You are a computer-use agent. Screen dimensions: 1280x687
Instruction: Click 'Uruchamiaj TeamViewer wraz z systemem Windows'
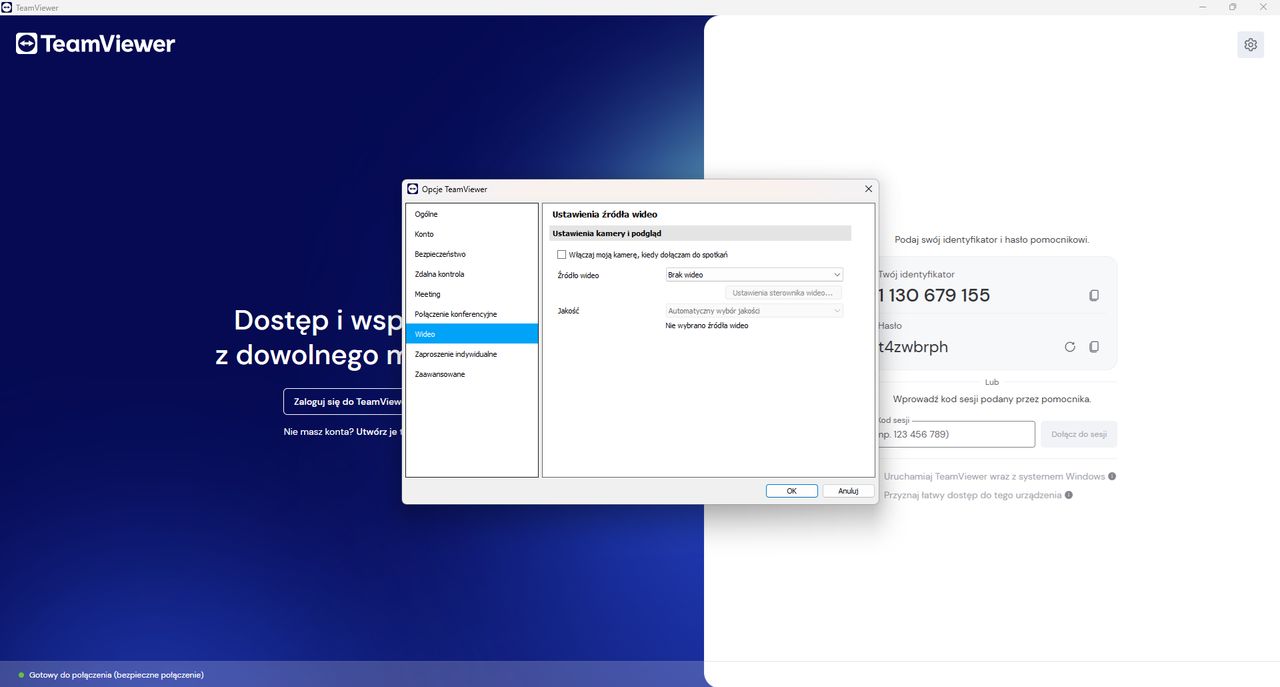tap(994, 476)
